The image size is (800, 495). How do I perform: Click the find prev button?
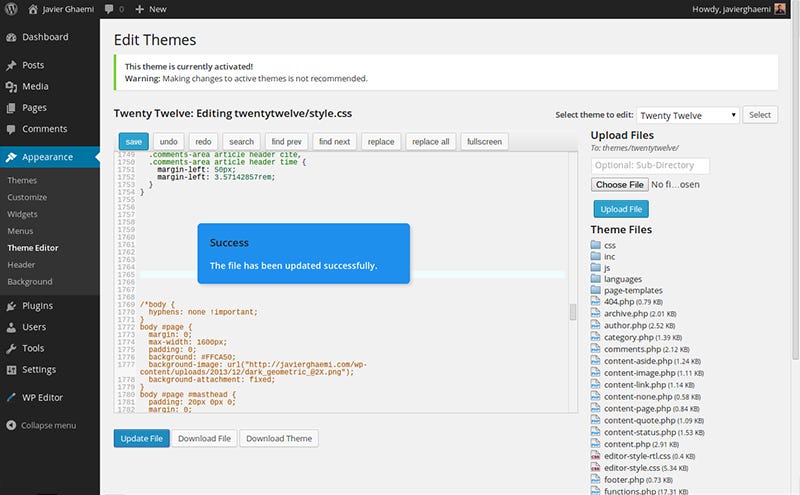point(286,141)
